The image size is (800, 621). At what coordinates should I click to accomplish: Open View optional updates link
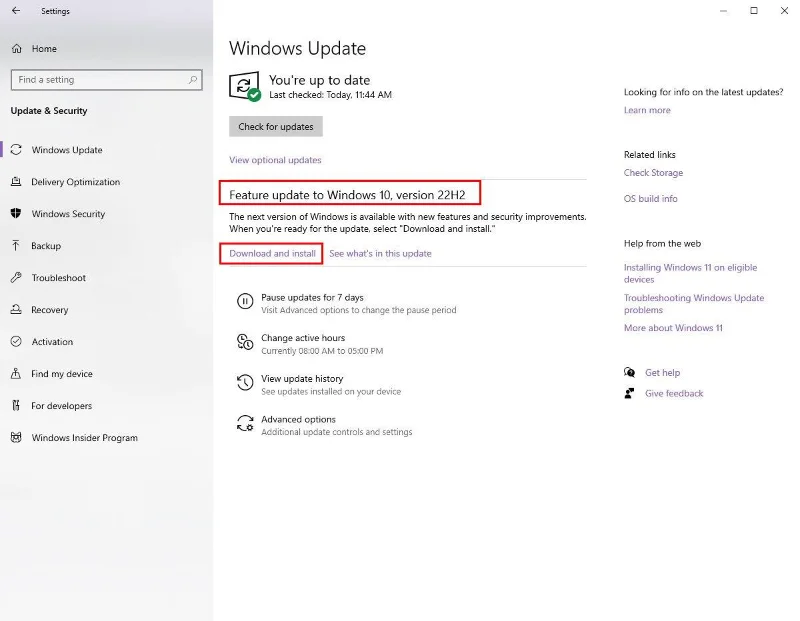pos(275,160)
